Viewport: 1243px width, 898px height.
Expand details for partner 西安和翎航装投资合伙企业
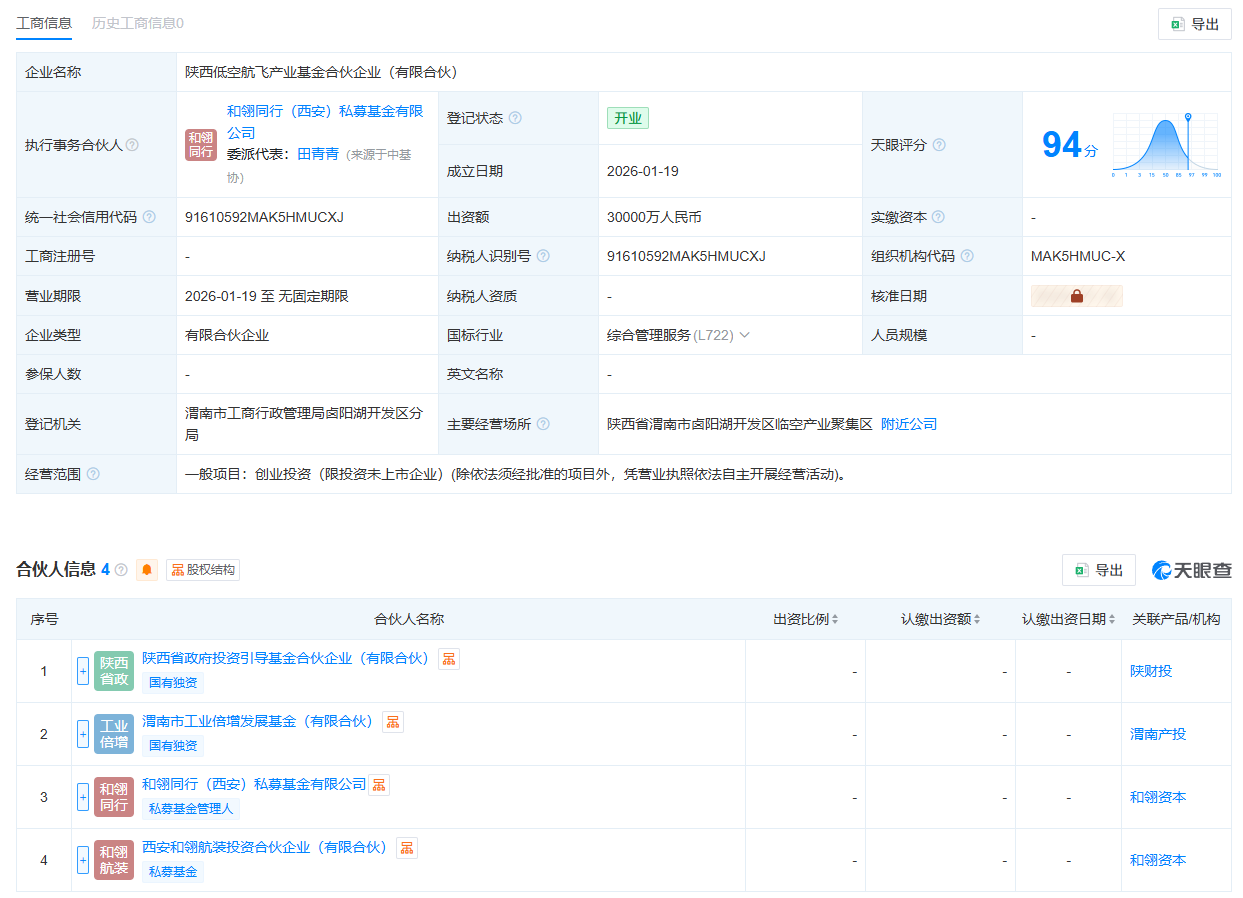82,860
